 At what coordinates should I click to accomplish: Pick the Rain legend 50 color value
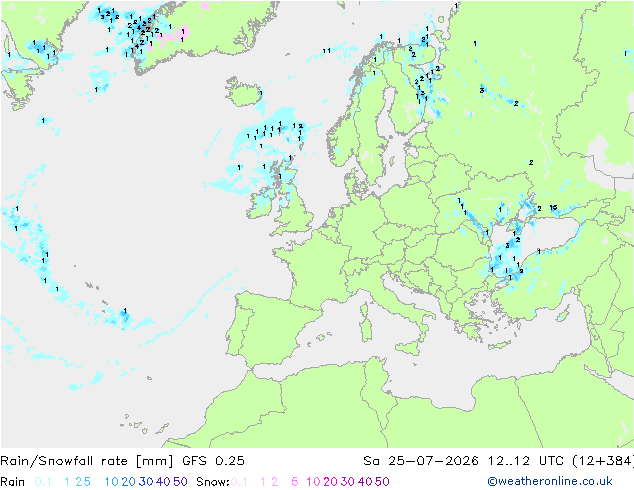pos(180,482)
